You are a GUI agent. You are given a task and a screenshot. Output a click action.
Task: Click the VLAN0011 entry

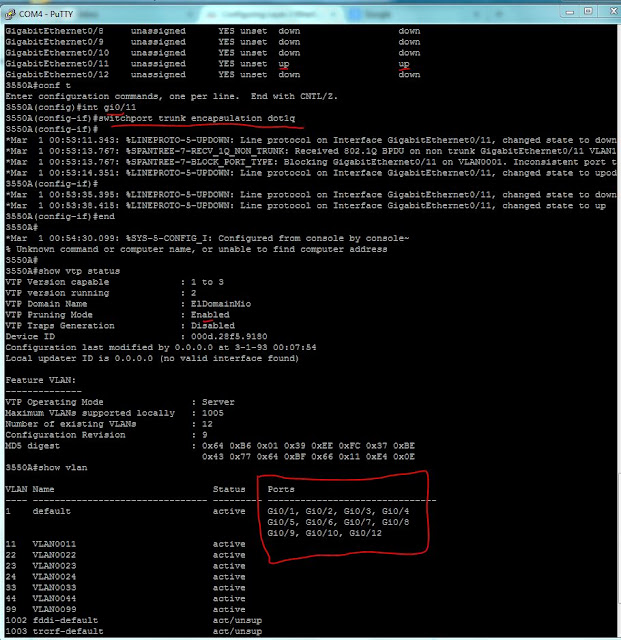54,544
